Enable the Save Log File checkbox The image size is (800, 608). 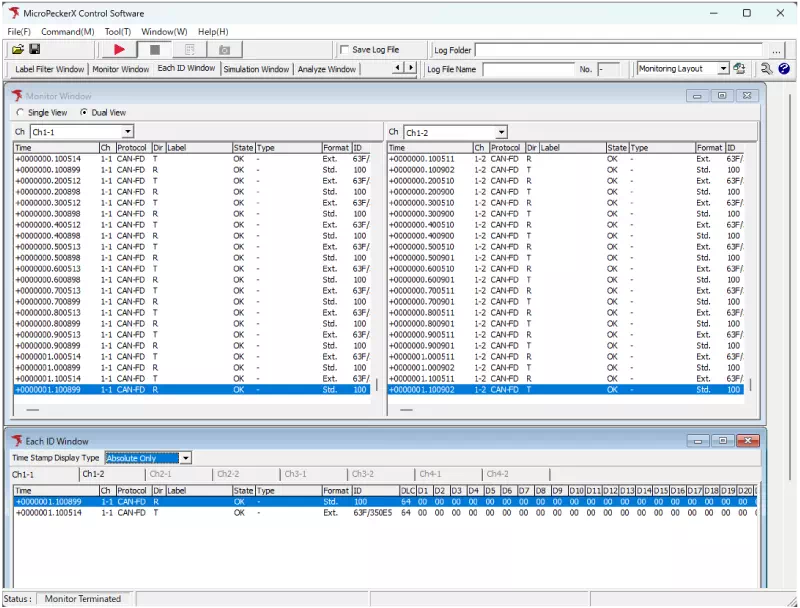pos(345,49)
